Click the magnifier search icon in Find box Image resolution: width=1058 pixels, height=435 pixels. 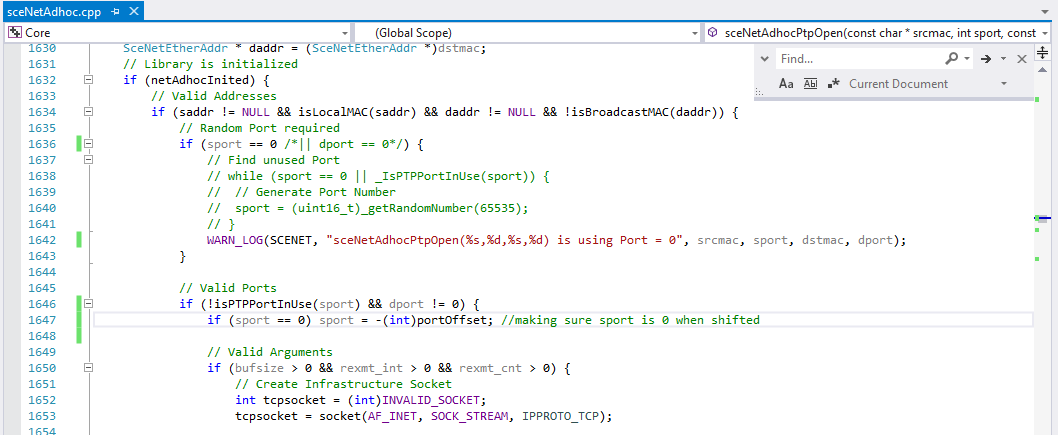pos(951,59)
